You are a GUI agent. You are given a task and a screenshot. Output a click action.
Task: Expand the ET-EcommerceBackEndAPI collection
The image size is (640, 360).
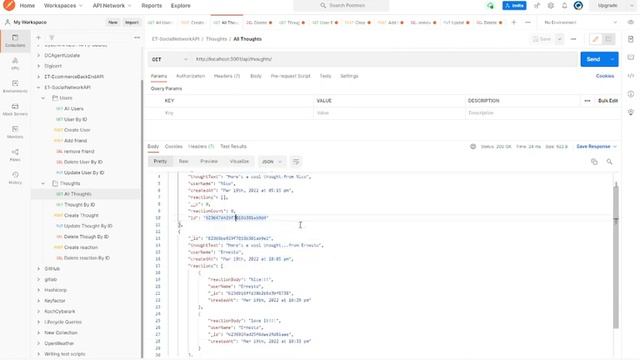[39, 77]
